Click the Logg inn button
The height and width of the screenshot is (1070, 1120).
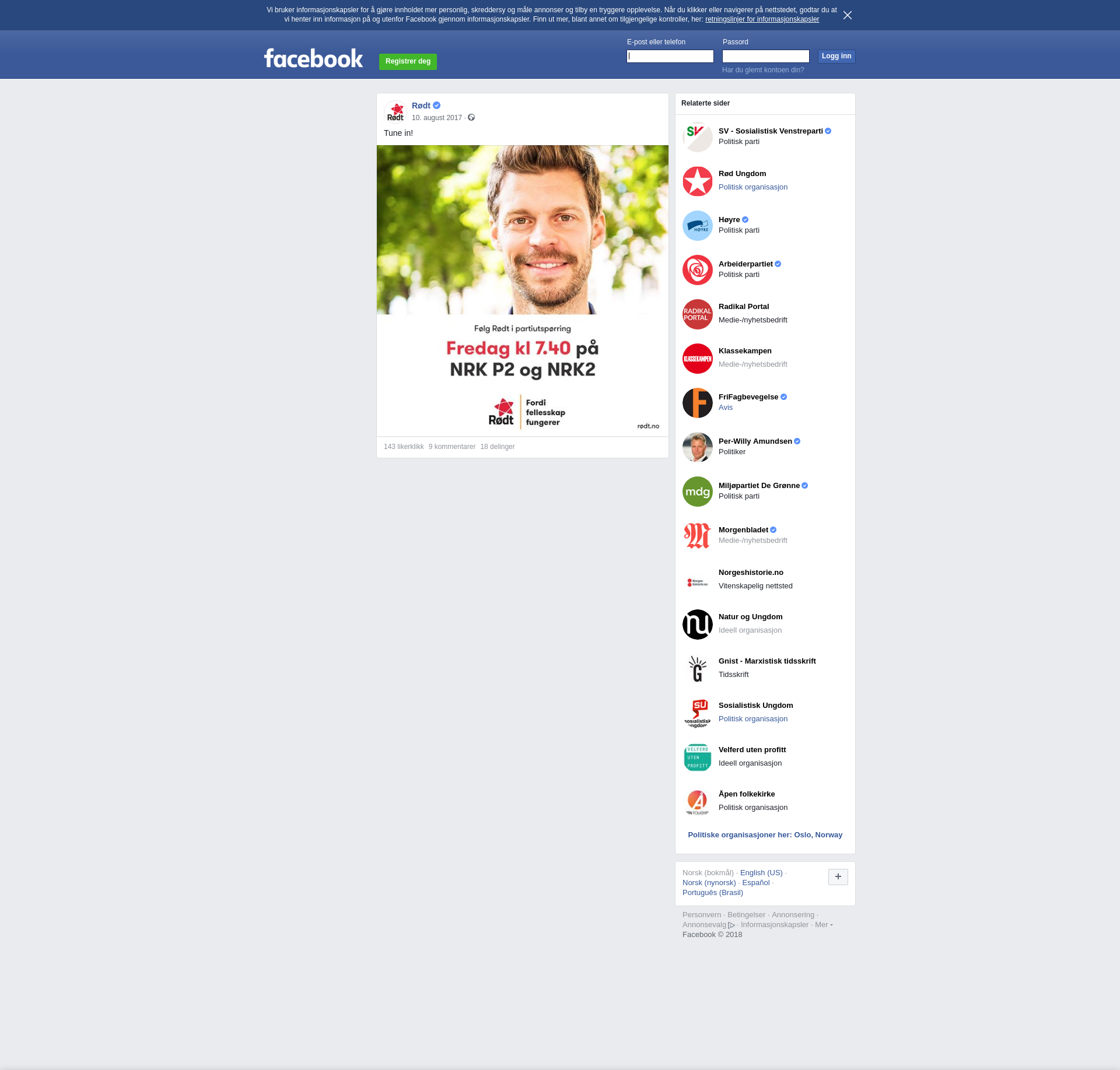pyautogui.click(x=836, y=57)
